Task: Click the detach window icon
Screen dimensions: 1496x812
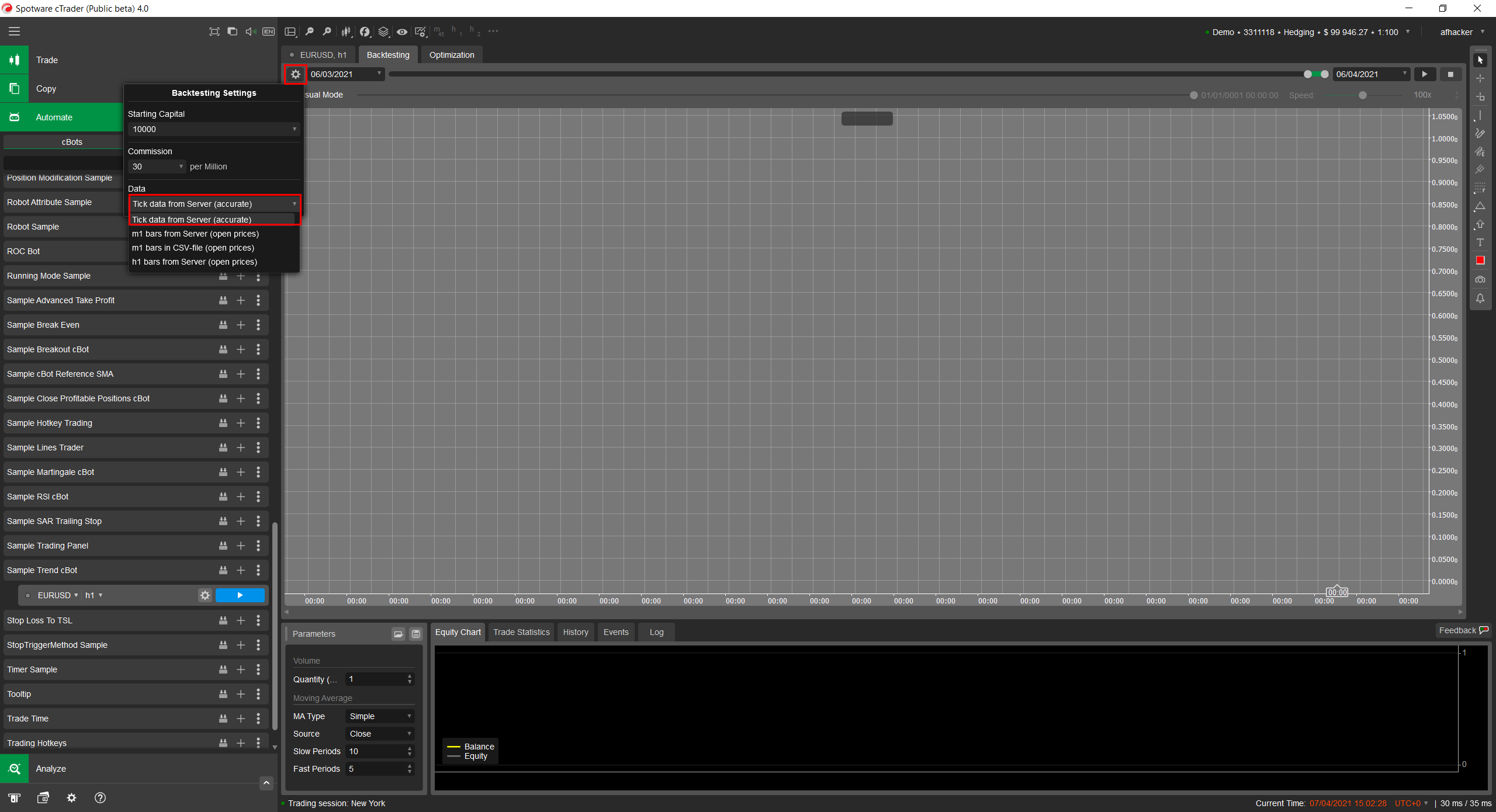Action: (x=232, y=32)
